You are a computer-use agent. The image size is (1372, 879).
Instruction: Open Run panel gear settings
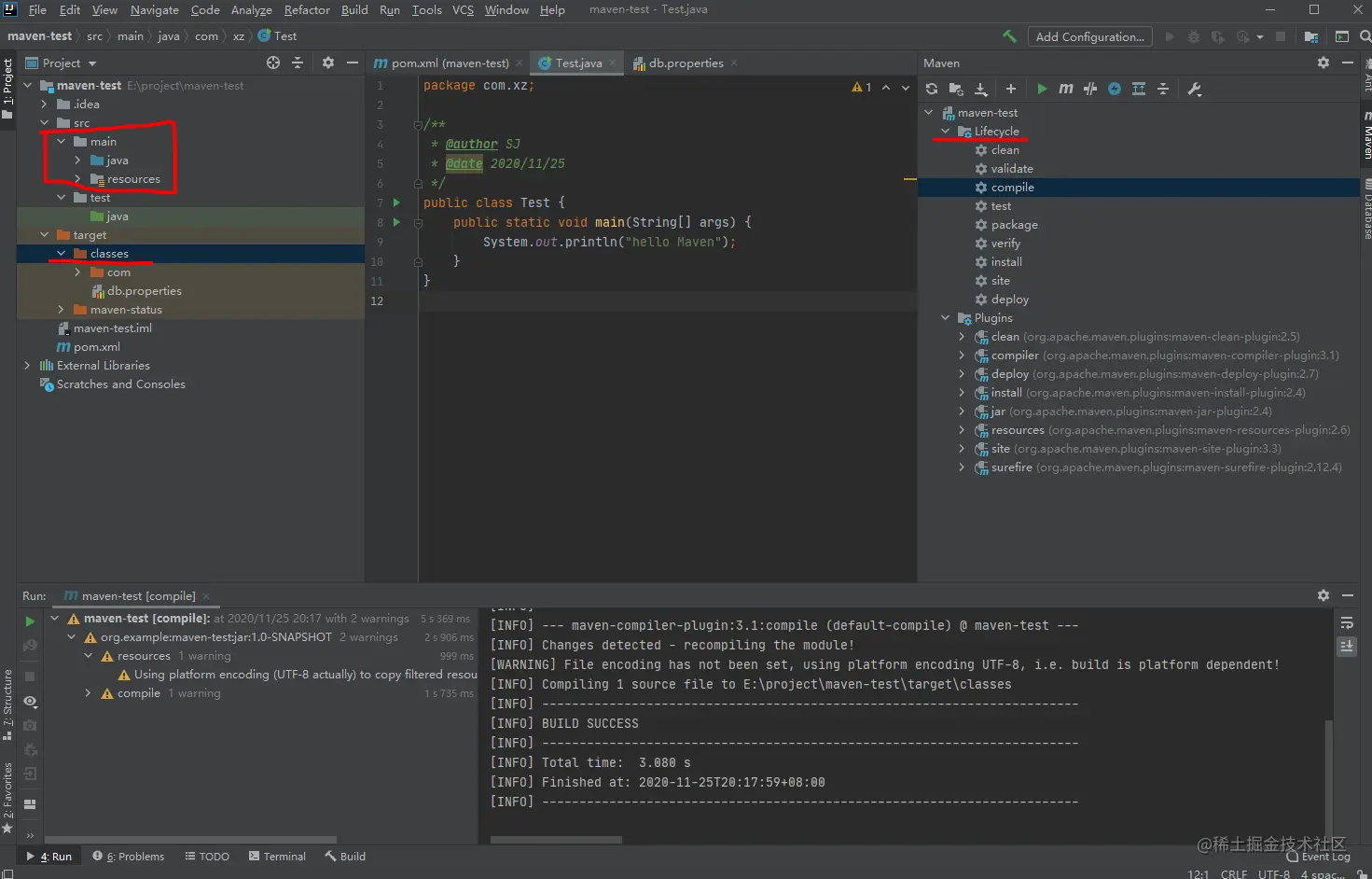(1323, 595)
